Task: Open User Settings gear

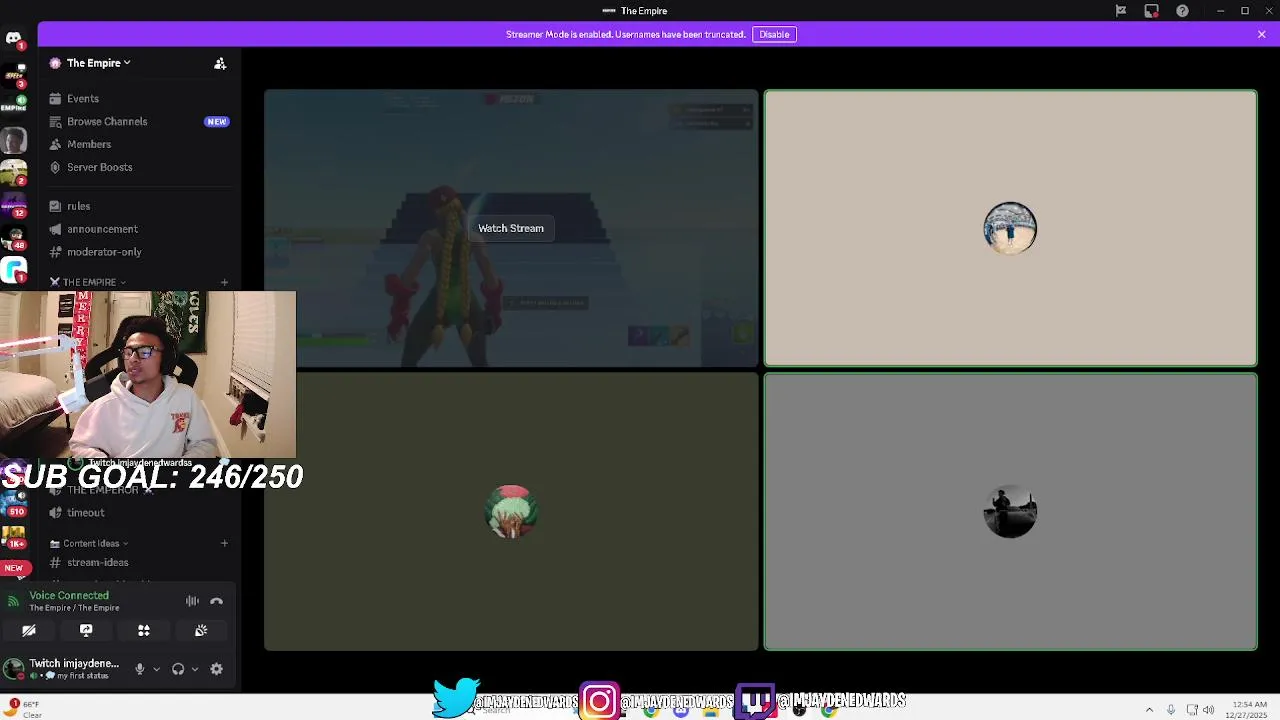Action: 216,669
